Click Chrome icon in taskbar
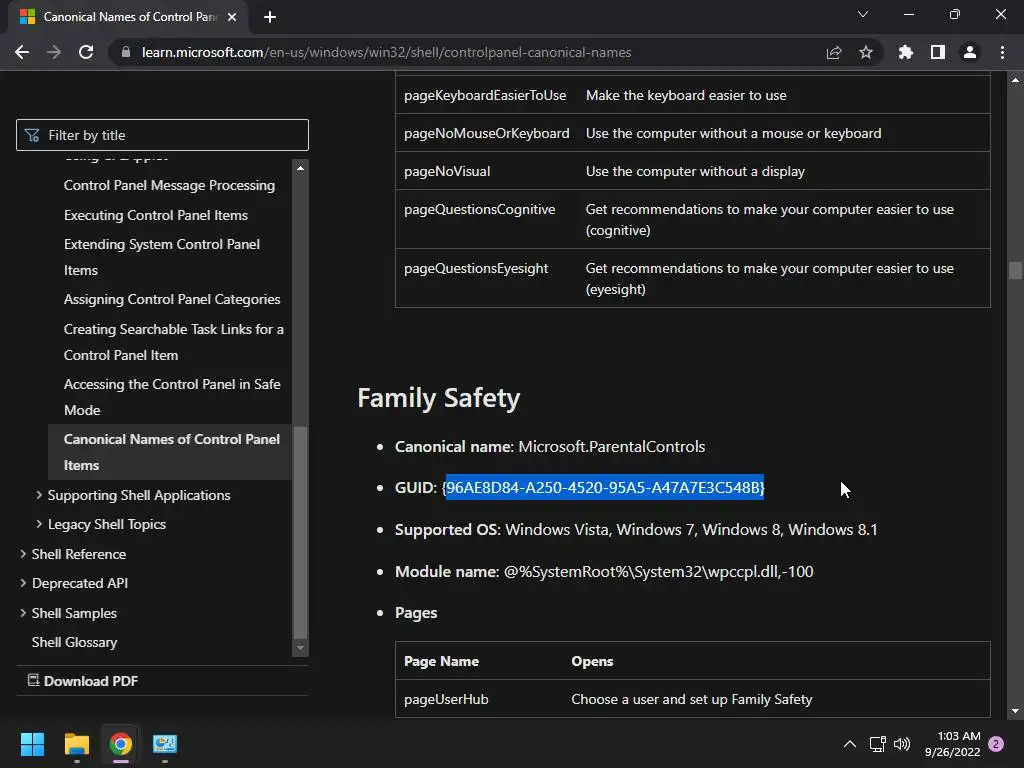The height and width of the screenshot is (768, 1024). point(121,744)
